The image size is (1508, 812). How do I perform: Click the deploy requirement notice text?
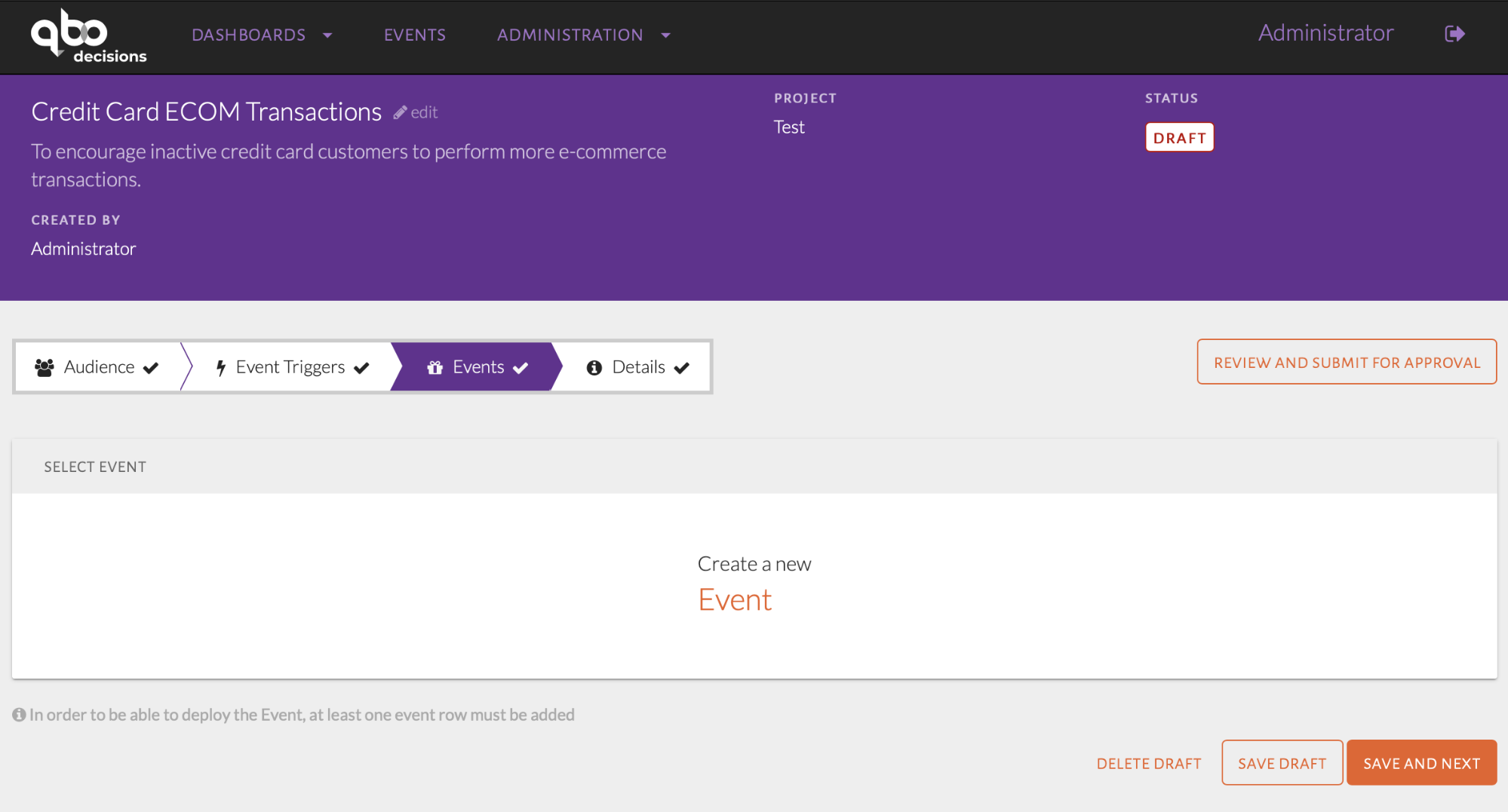click(x=302, y=715)
